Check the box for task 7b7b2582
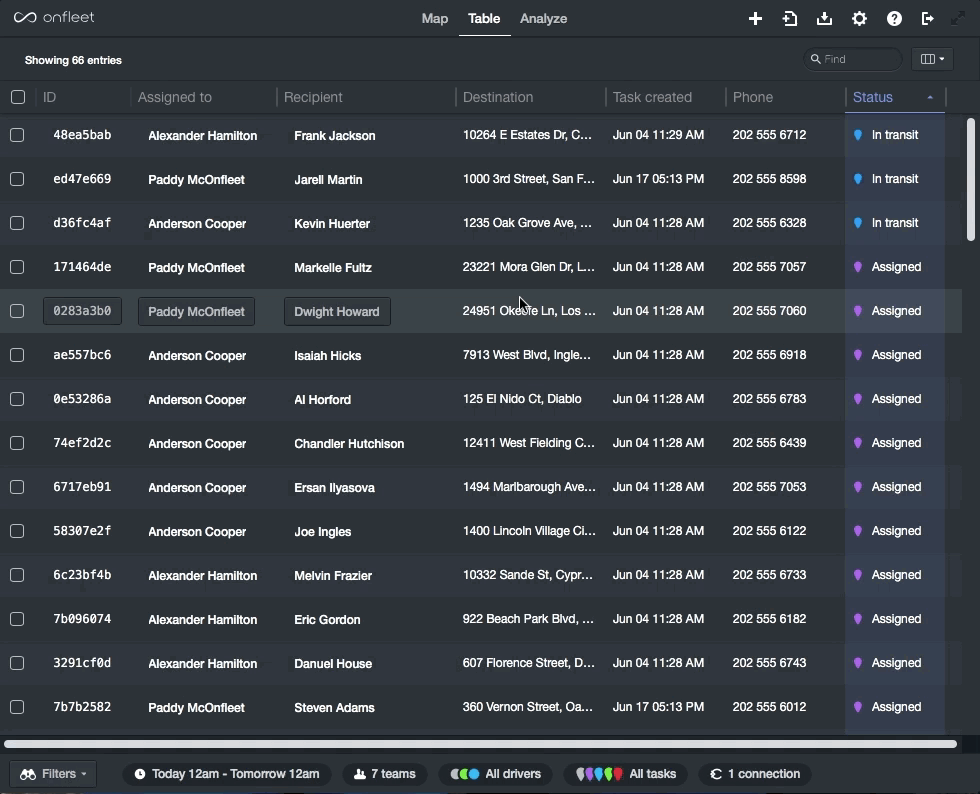This screenshot has width=980, height=794. tap(18, 707)
